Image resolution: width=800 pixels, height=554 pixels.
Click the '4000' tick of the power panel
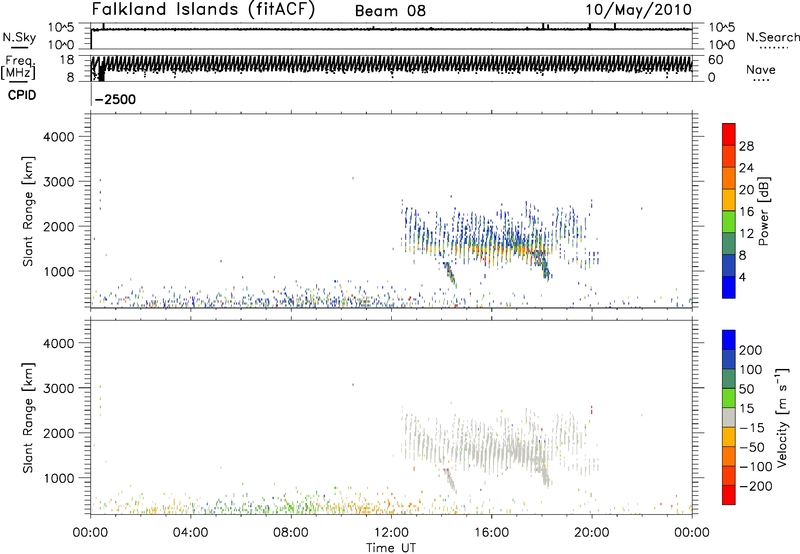(59, 137)
